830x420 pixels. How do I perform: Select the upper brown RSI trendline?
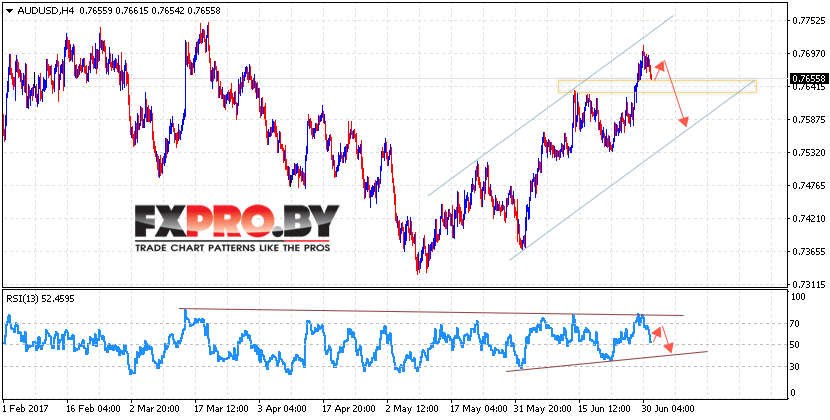point(431,312)
